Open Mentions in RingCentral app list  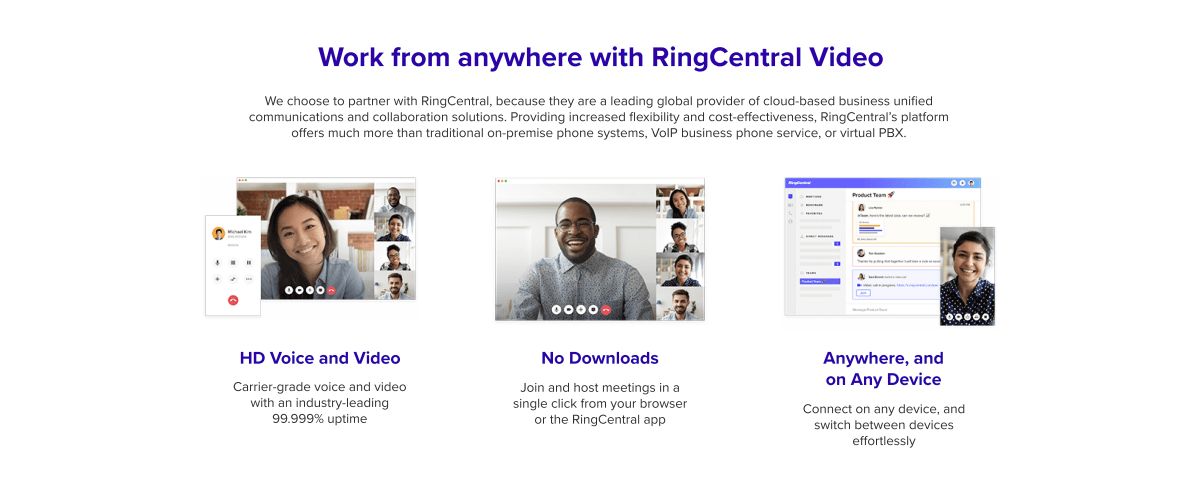(811, 196)
